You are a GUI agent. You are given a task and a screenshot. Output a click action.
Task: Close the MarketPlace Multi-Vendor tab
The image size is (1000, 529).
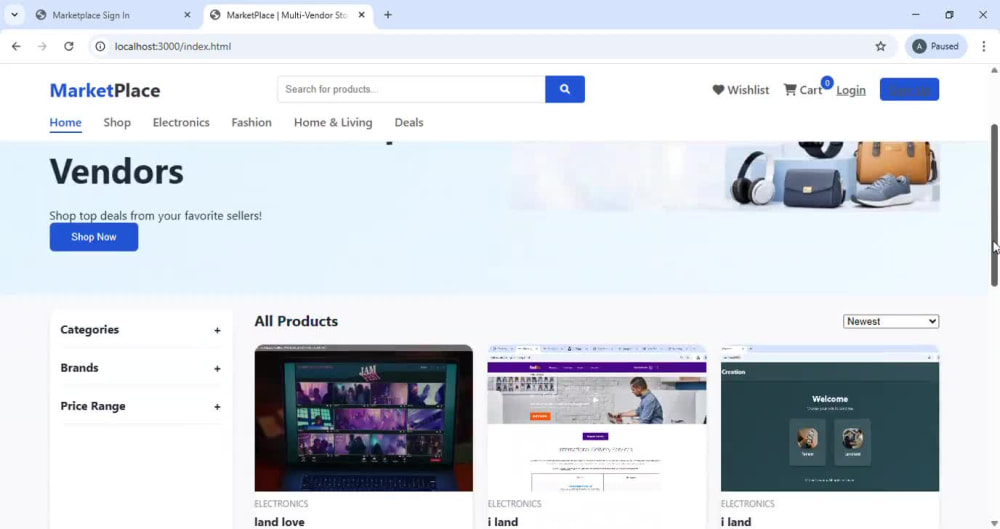[362, 15]
